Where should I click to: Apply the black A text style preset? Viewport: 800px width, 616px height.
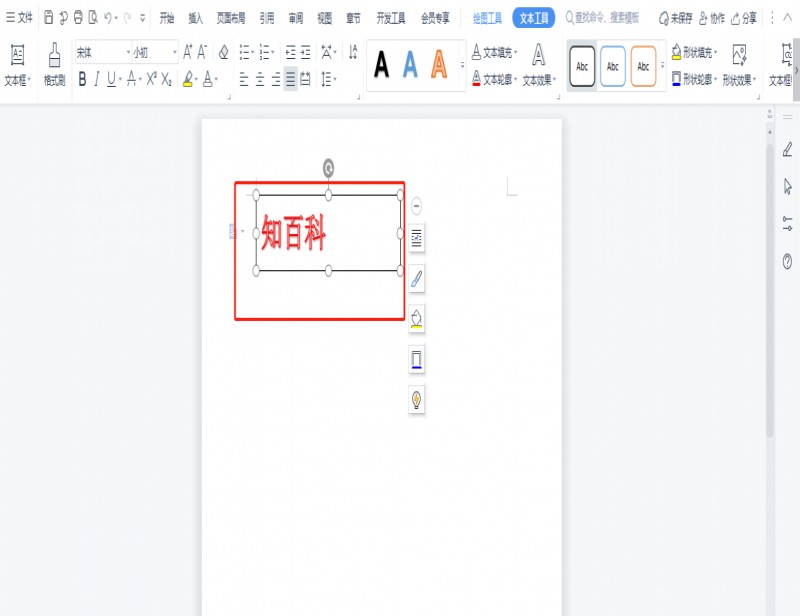click(x=381, y=65)
